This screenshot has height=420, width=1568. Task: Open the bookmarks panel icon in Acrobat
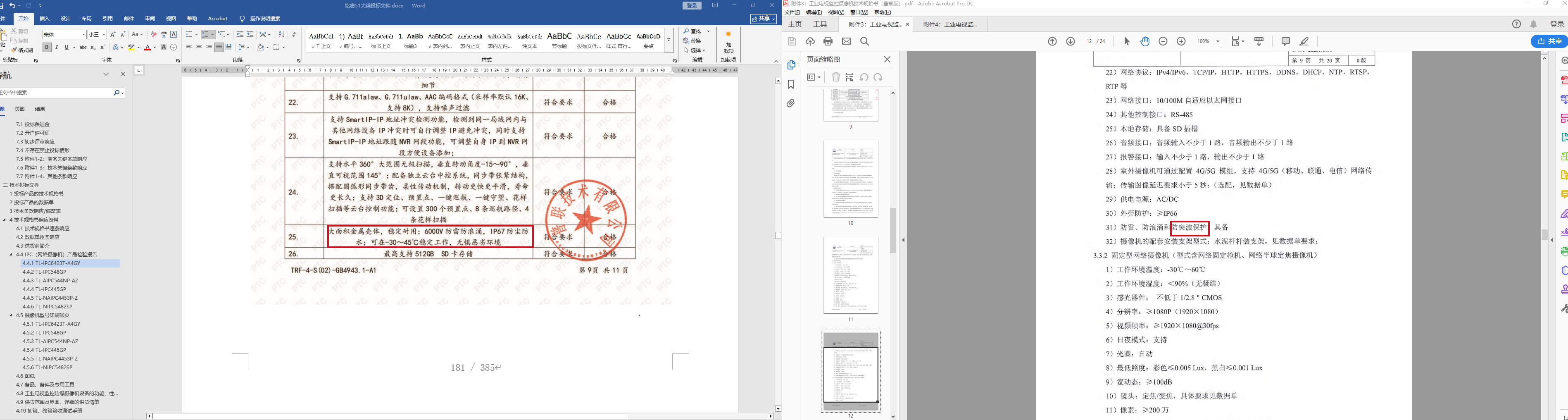click(x=791, y=85)
